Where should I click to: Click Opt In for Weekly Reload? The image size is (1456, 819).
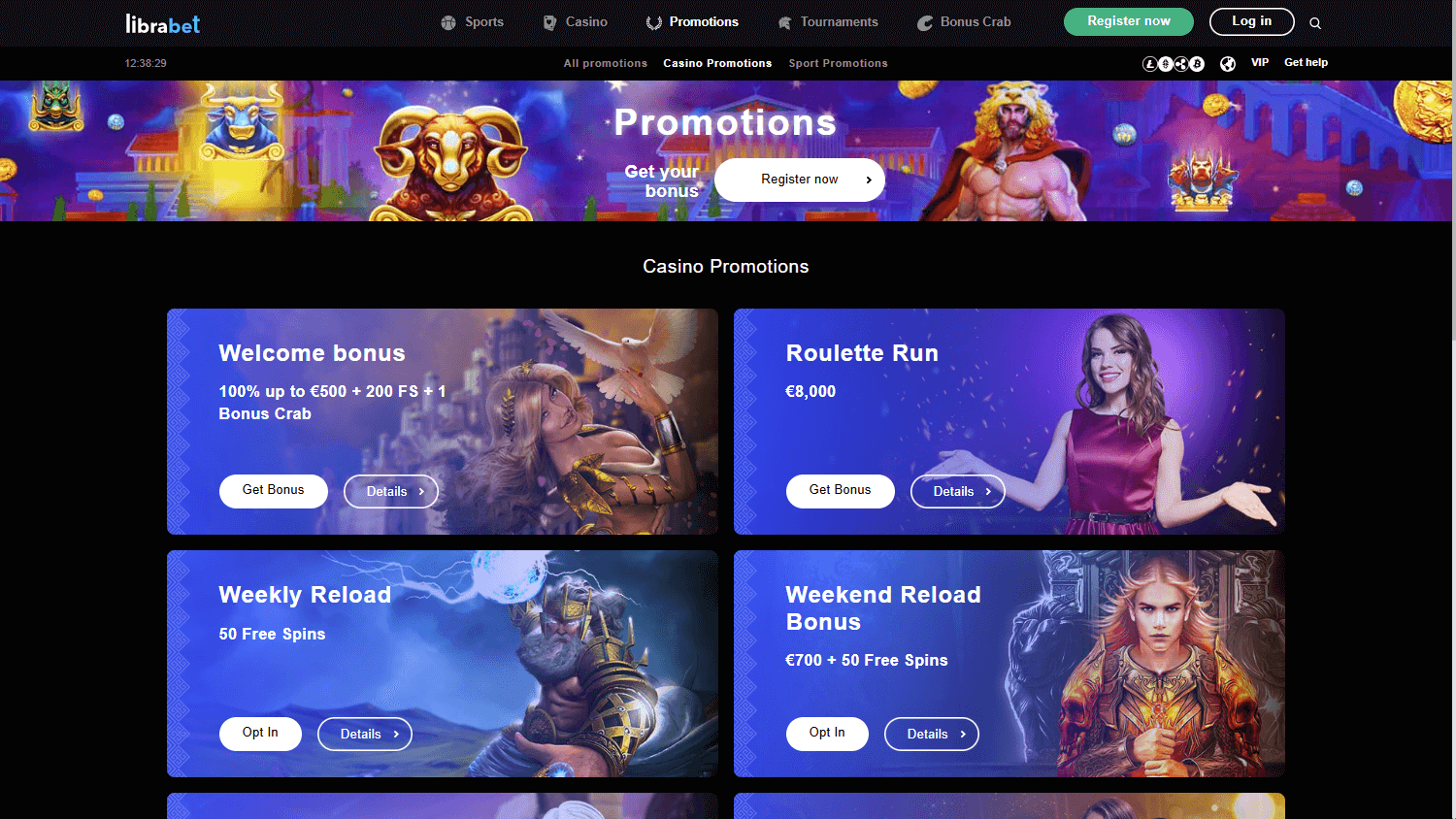tap(260, 734)
